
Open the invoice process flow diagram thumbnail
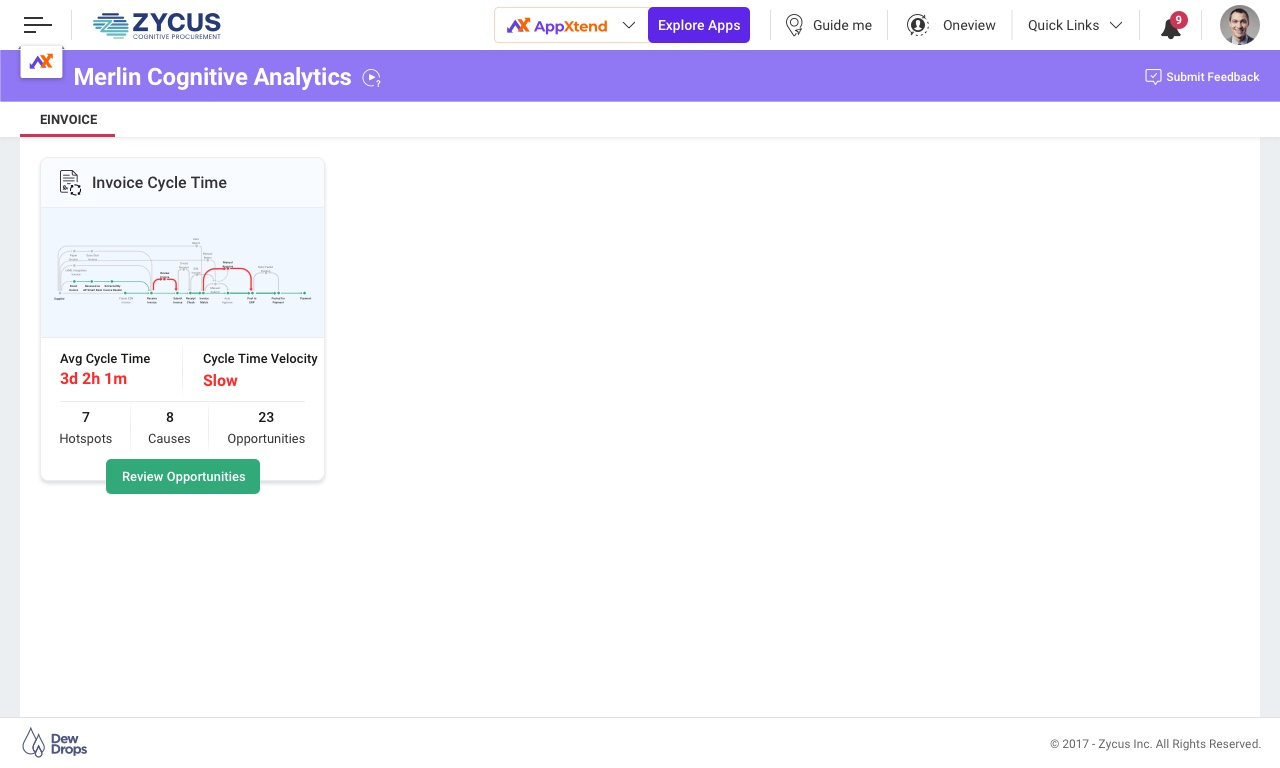[183, 272]
